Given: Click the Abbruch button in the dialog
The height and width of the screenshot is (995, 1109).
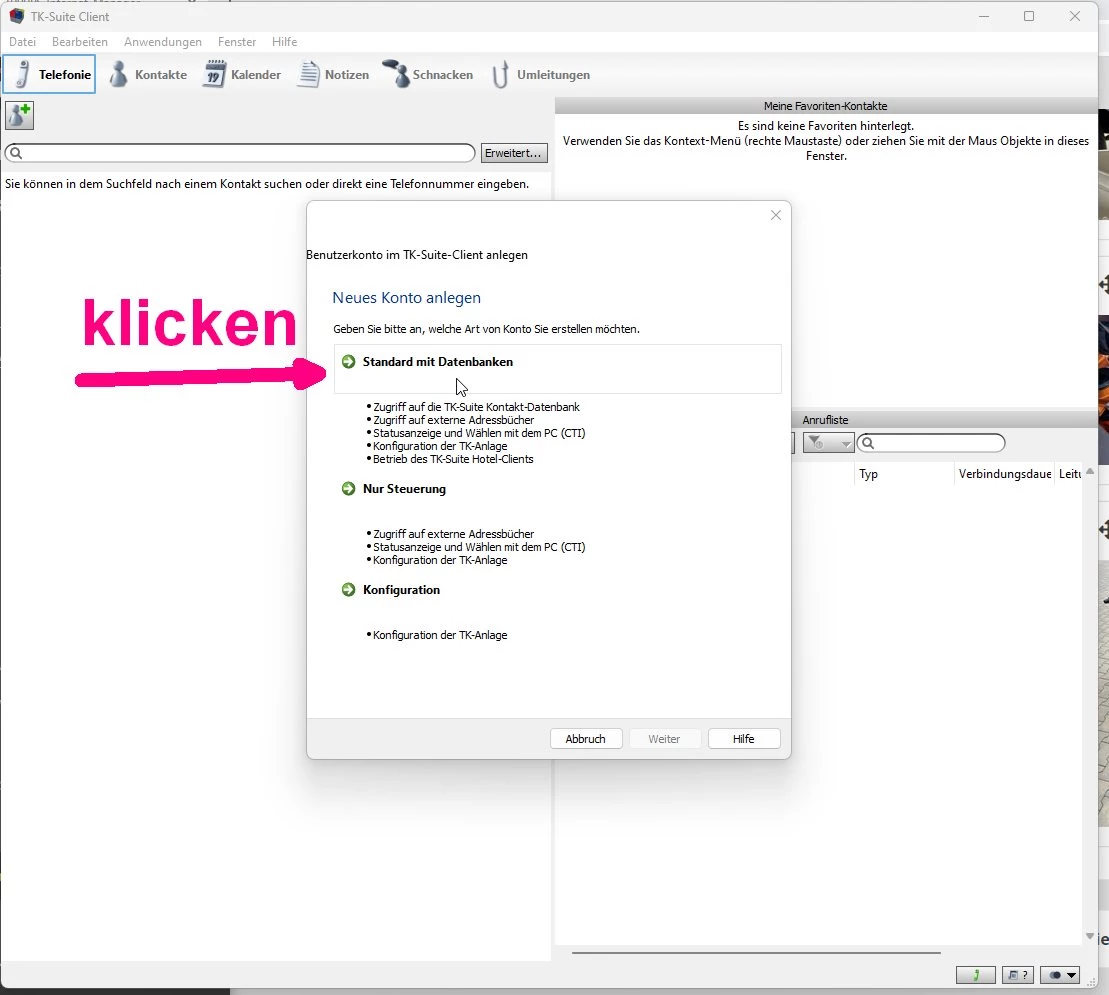Looking at the screenshot, I should 586,739.
